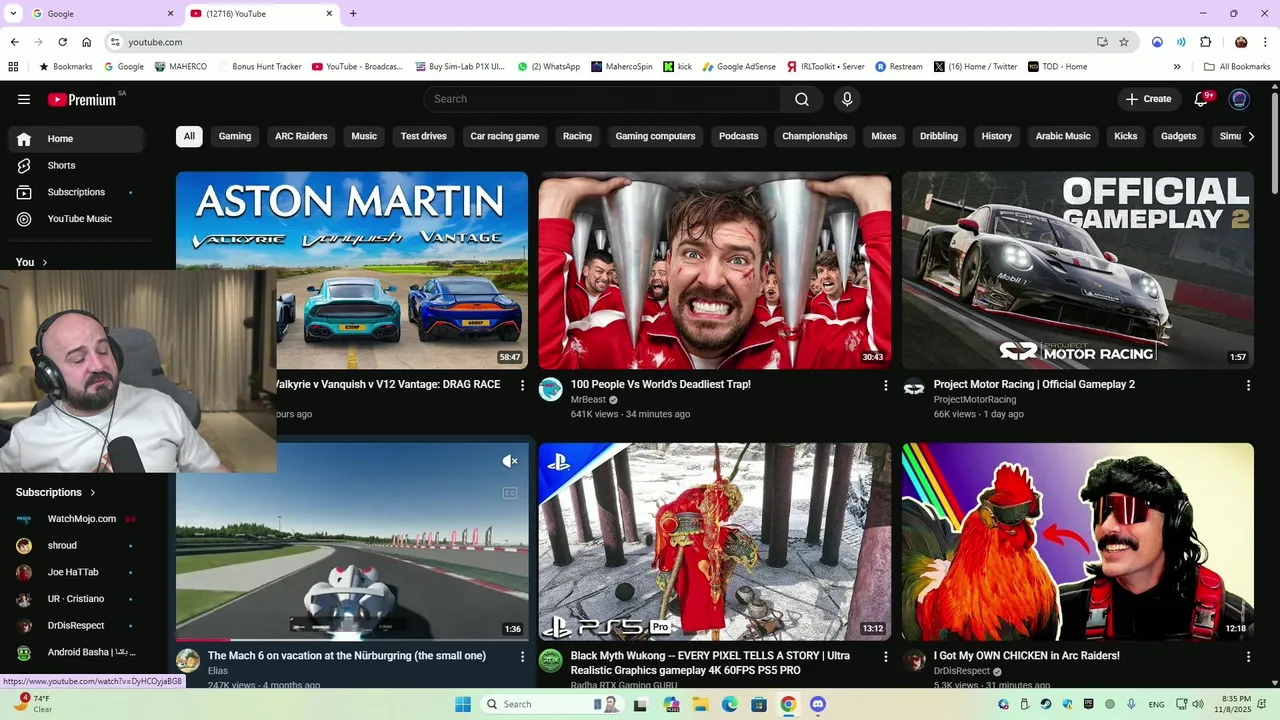Open the Google AdSense bookmark
The width and height of the screenshot is (1280, 720).
click(739, 67)
